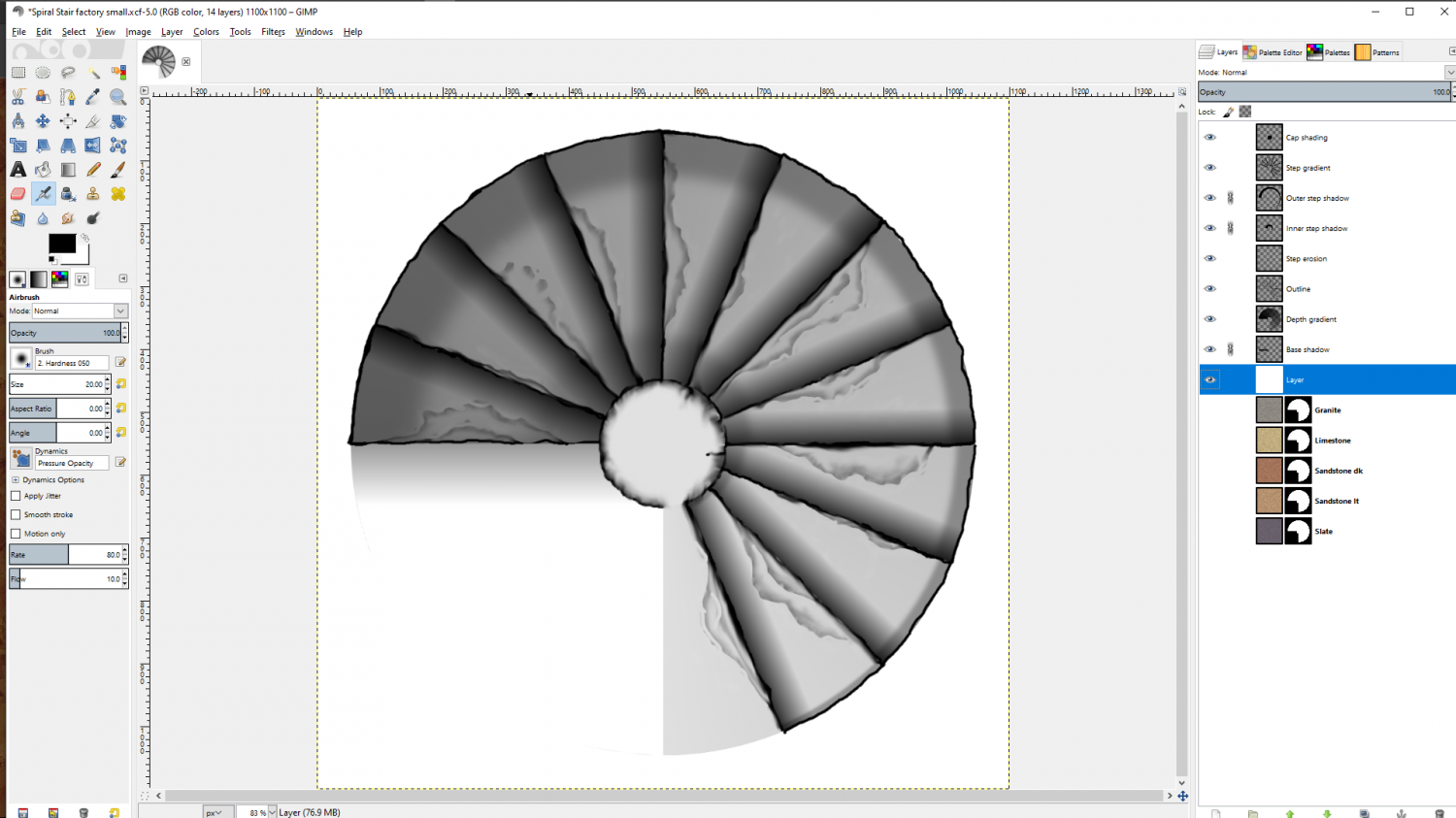
Task: Select the Blend gradient tool
Action: point(68,170)
